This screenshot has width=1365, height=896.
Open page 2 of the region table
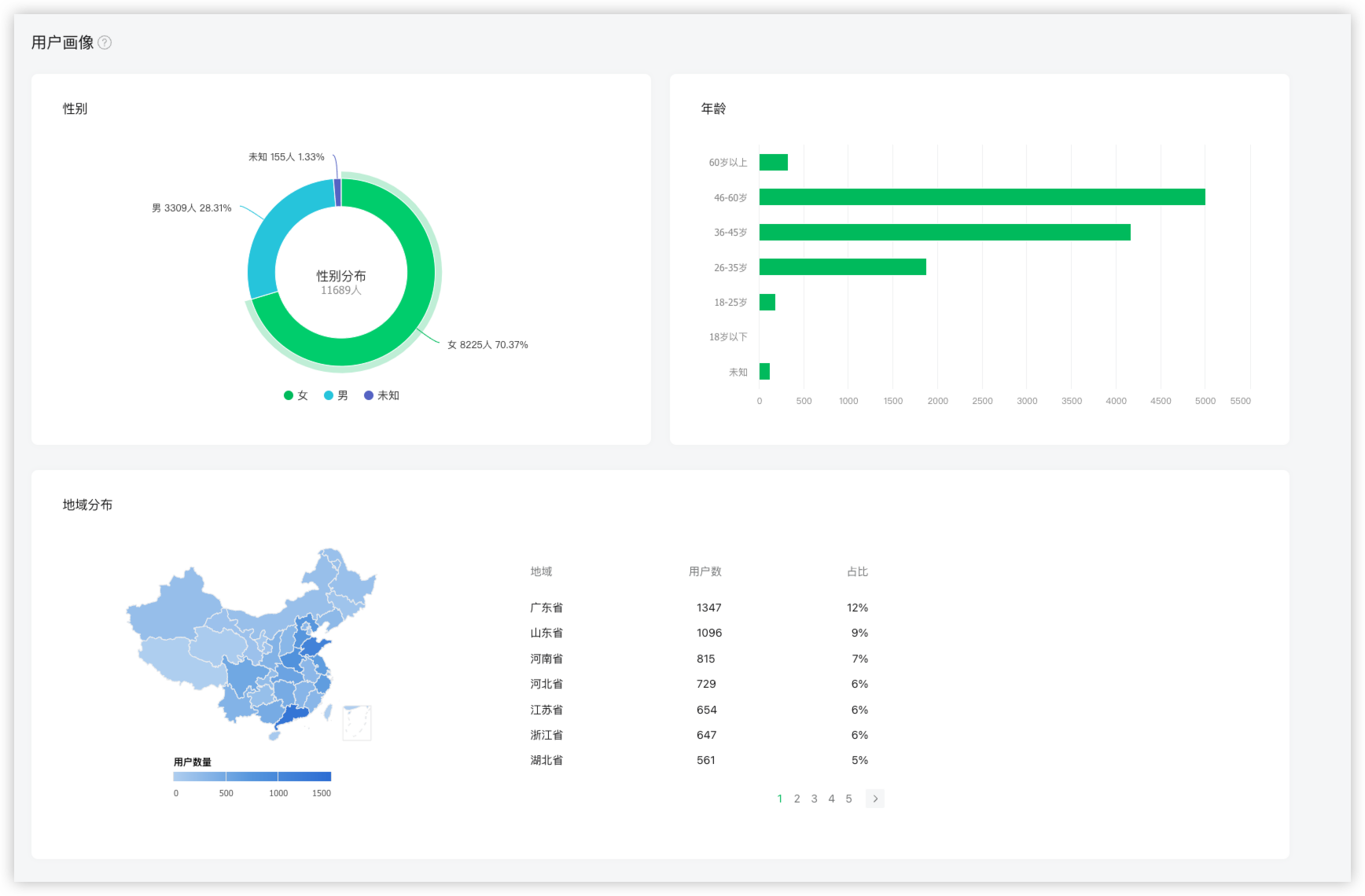[x=797, y=799]
